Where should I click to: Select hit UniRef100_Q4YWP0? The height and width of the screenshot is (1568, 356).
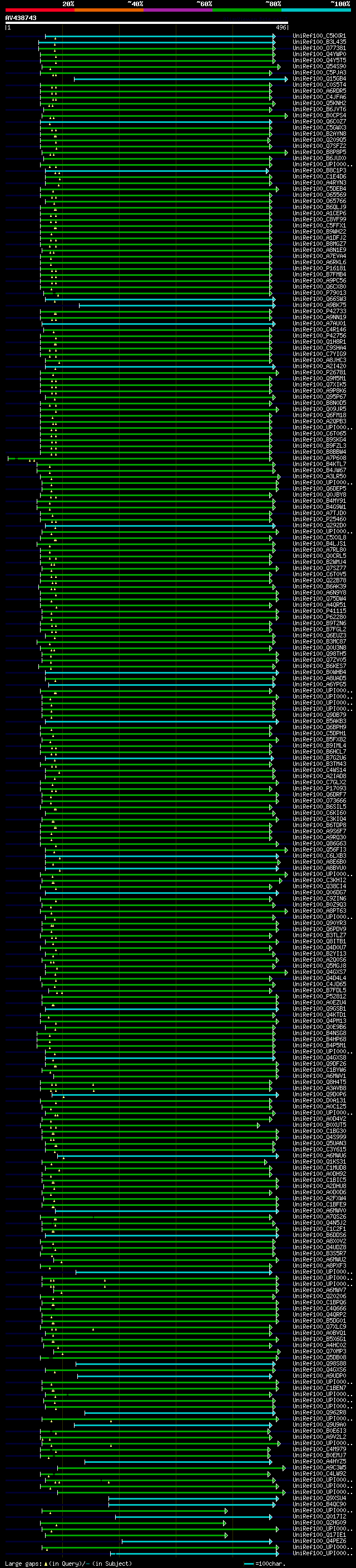(319, 54)
